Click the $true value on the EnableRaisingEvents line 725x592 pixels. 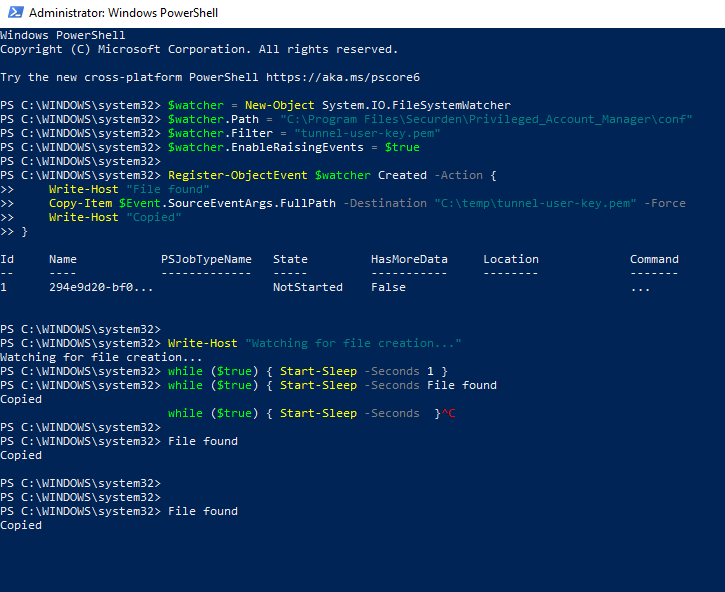click(x=402, y=147)
